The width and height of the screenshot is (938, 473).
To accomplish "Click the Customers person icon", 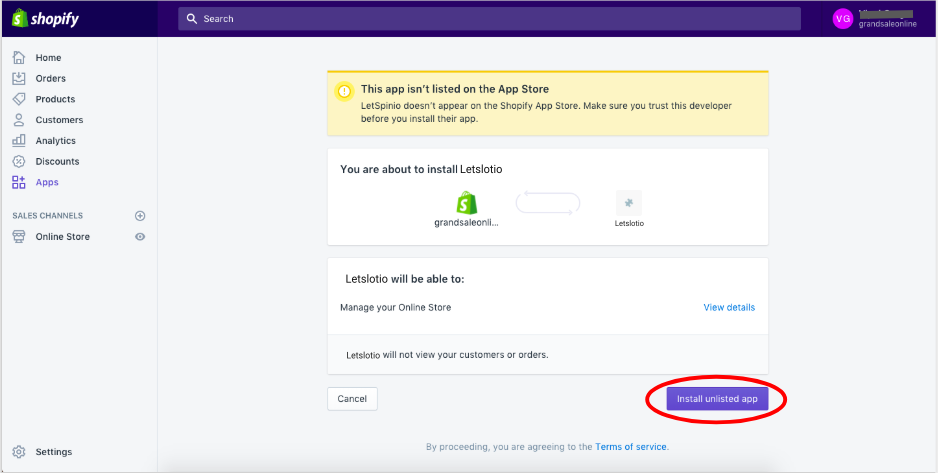I will point(19,120).
